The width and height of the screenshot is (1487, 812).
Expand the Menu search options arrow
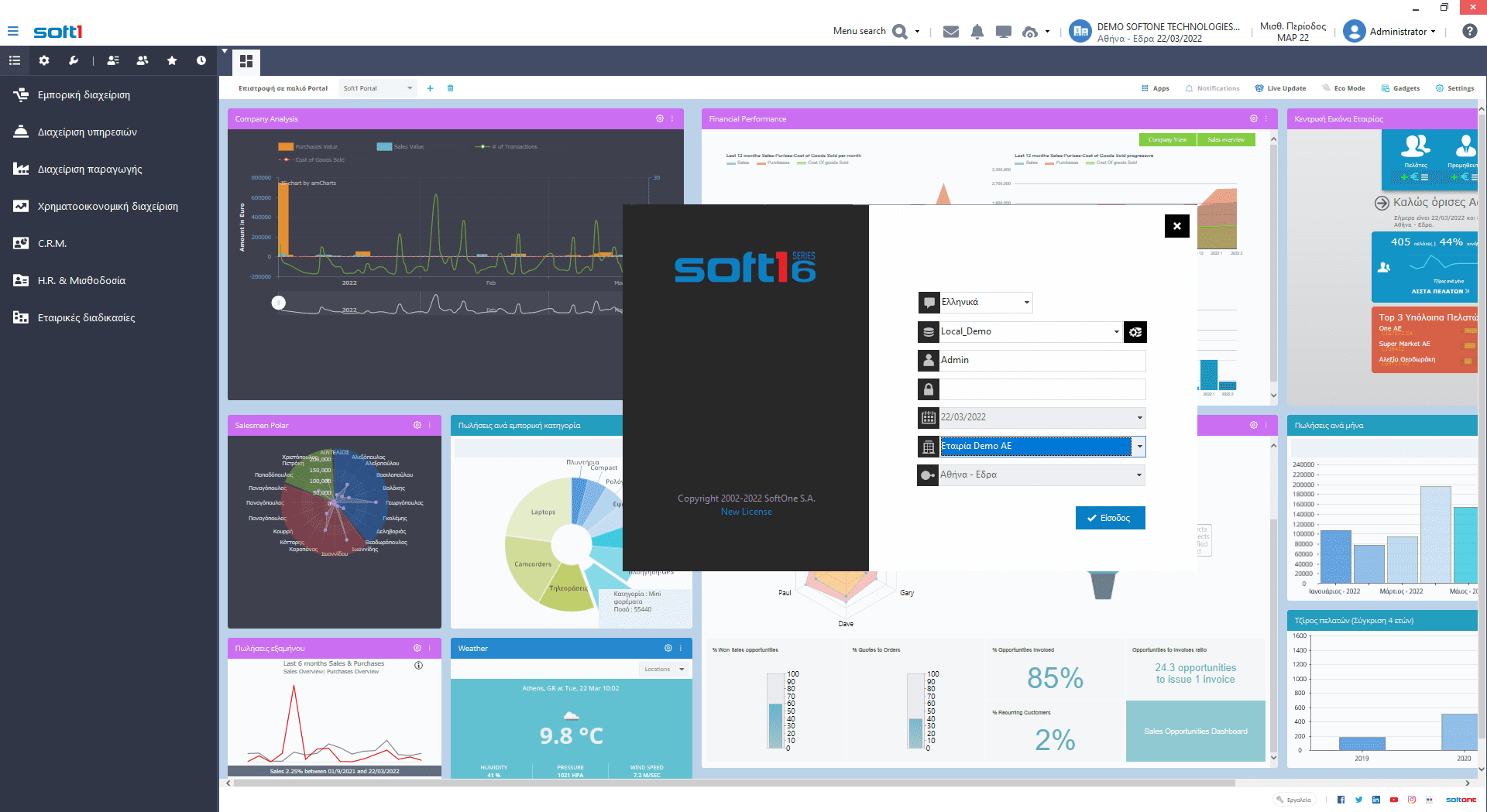917,32
